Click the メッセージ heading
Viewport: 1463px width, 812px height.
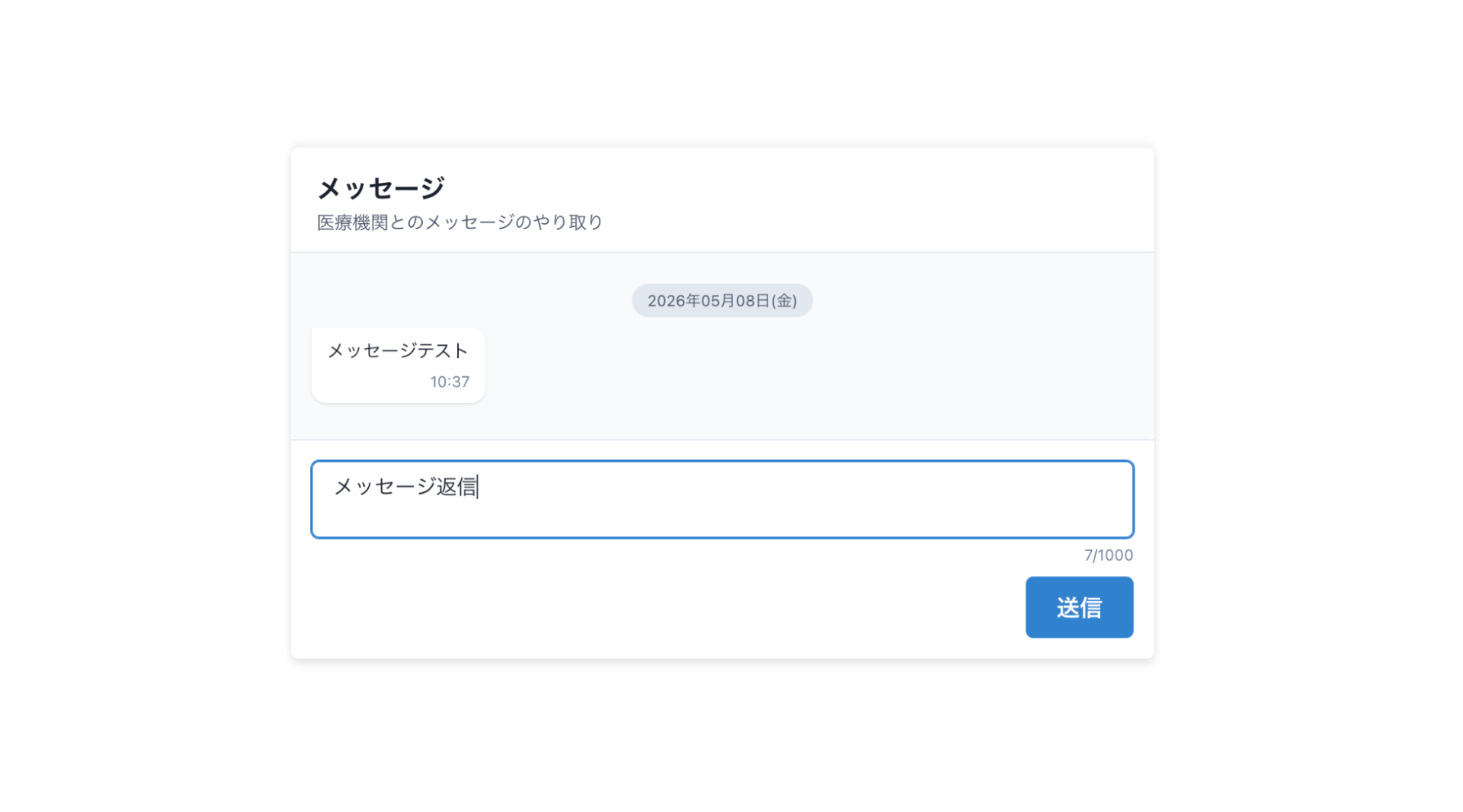point(380,188)
